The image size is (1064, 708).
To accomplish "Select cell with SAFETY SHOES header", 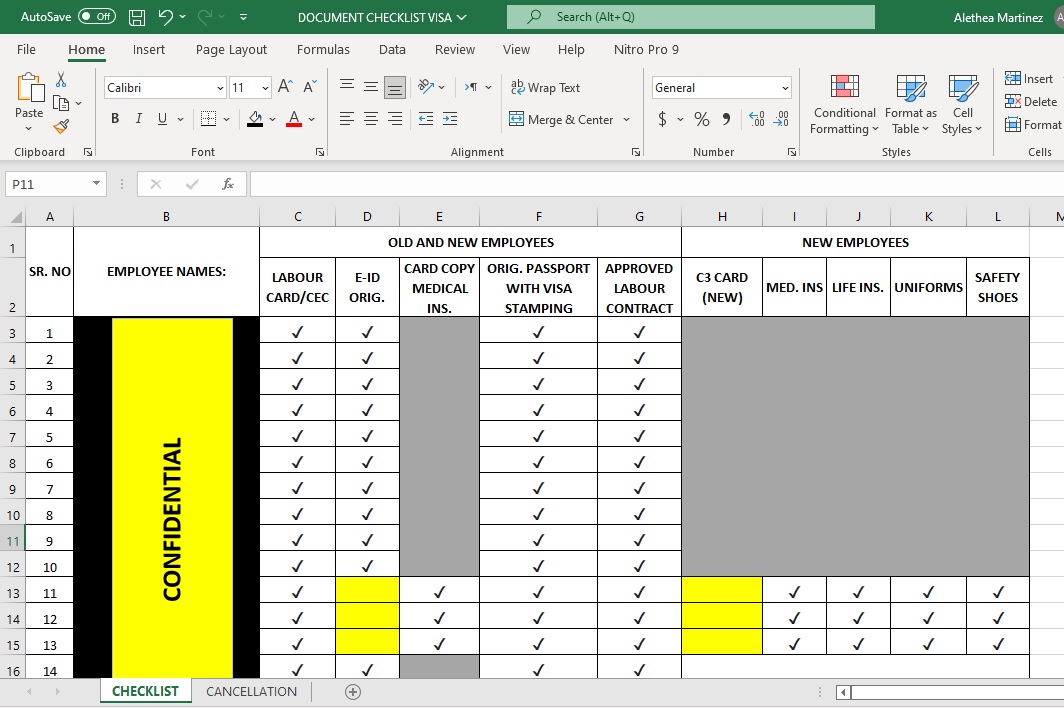I will pos(998,287).
